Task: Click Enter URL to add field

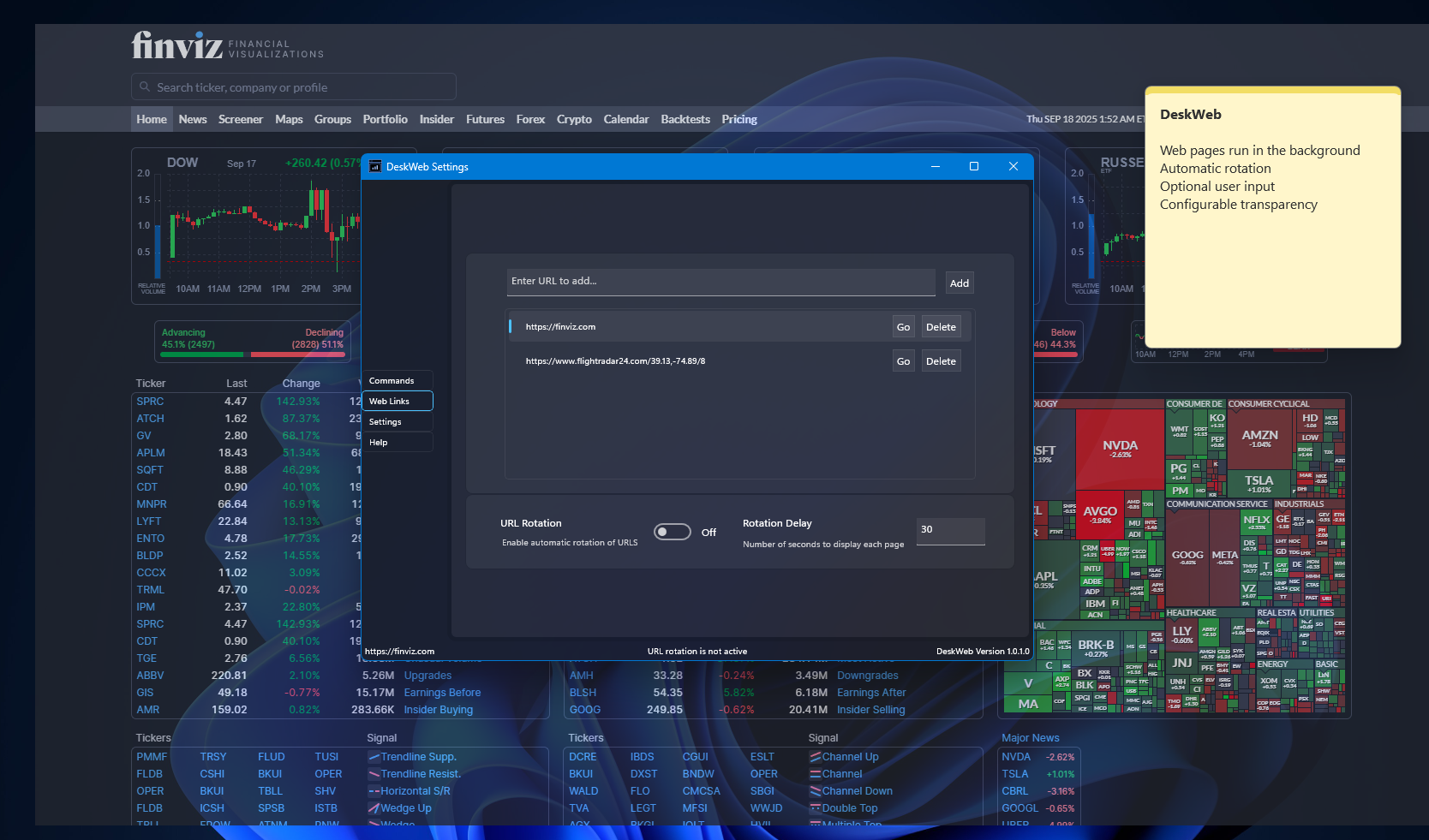Action: click(720, 283)
